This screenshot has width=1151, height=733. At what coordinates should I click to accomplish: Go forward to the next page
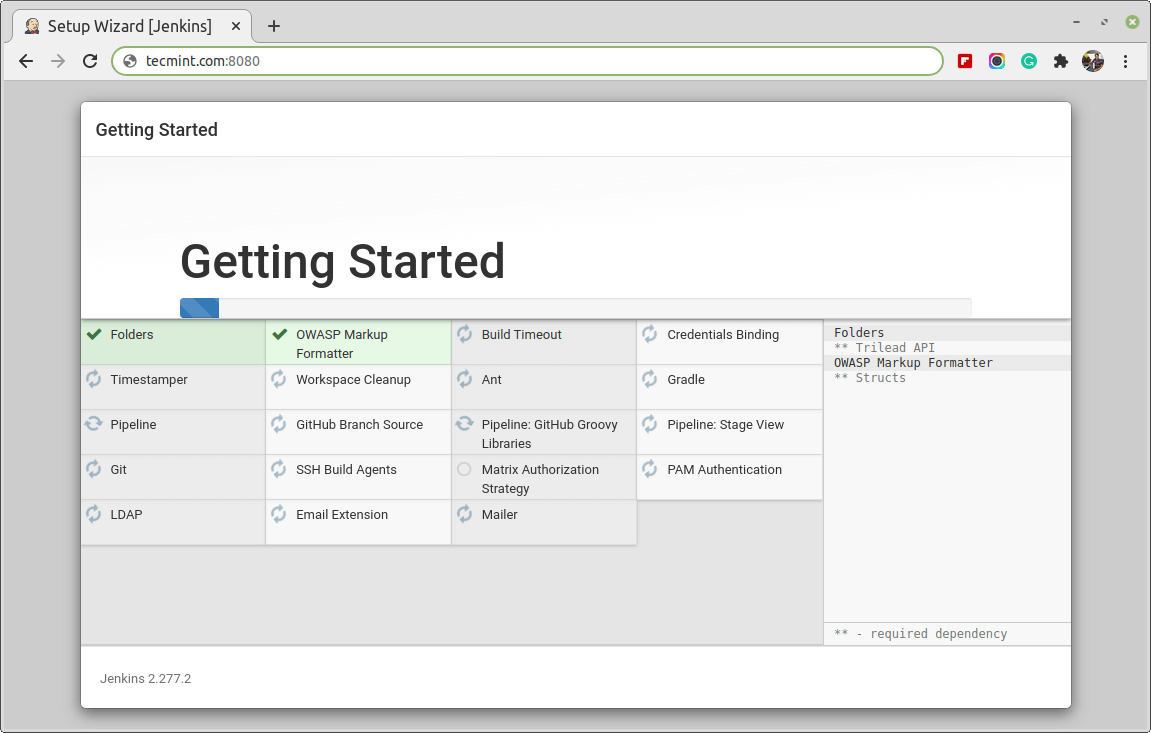pos(58,61)
